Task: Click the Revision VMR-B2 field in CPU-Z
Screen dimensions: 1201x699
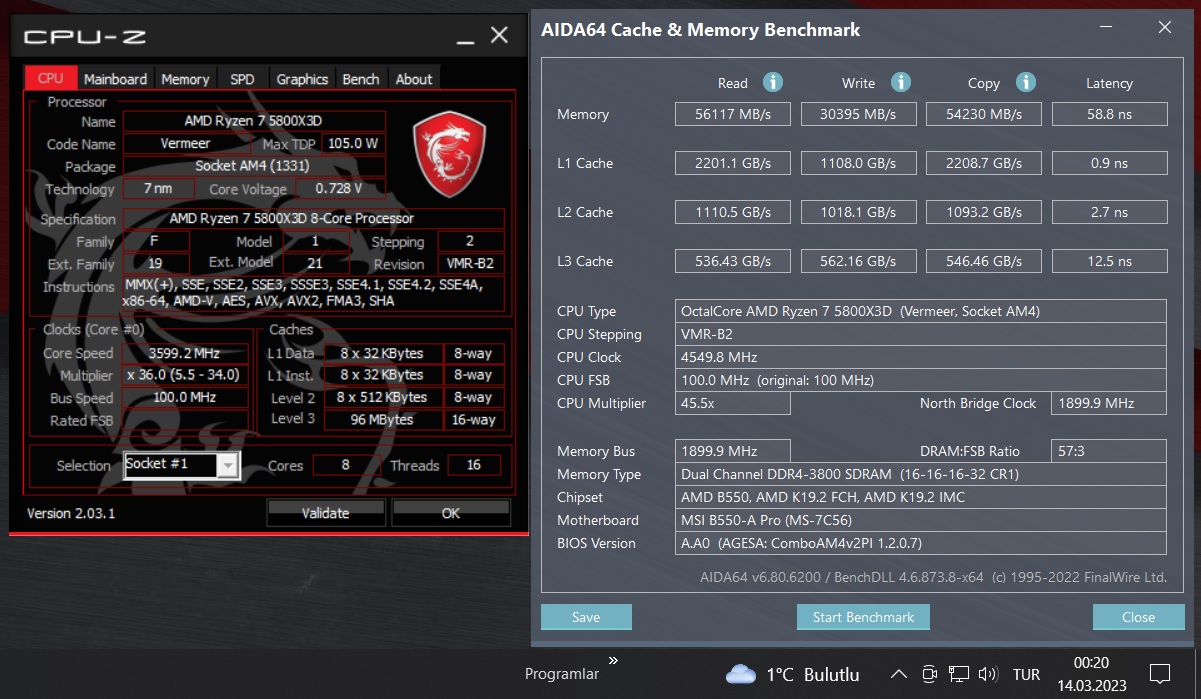Action: [x=470, y=264]
